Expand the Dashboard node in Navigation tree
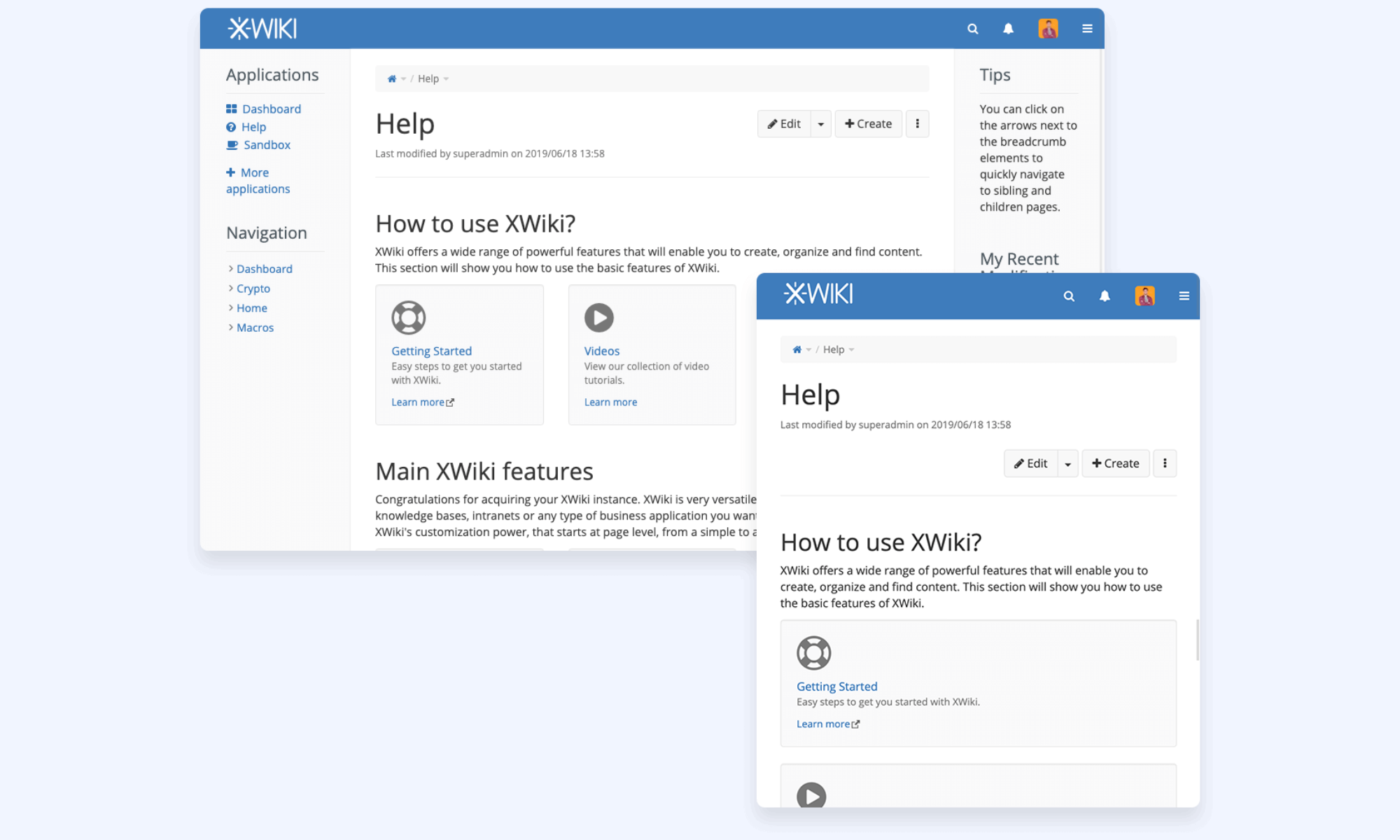Screen dimensions: 1400x840 click(x=230, y=269)
